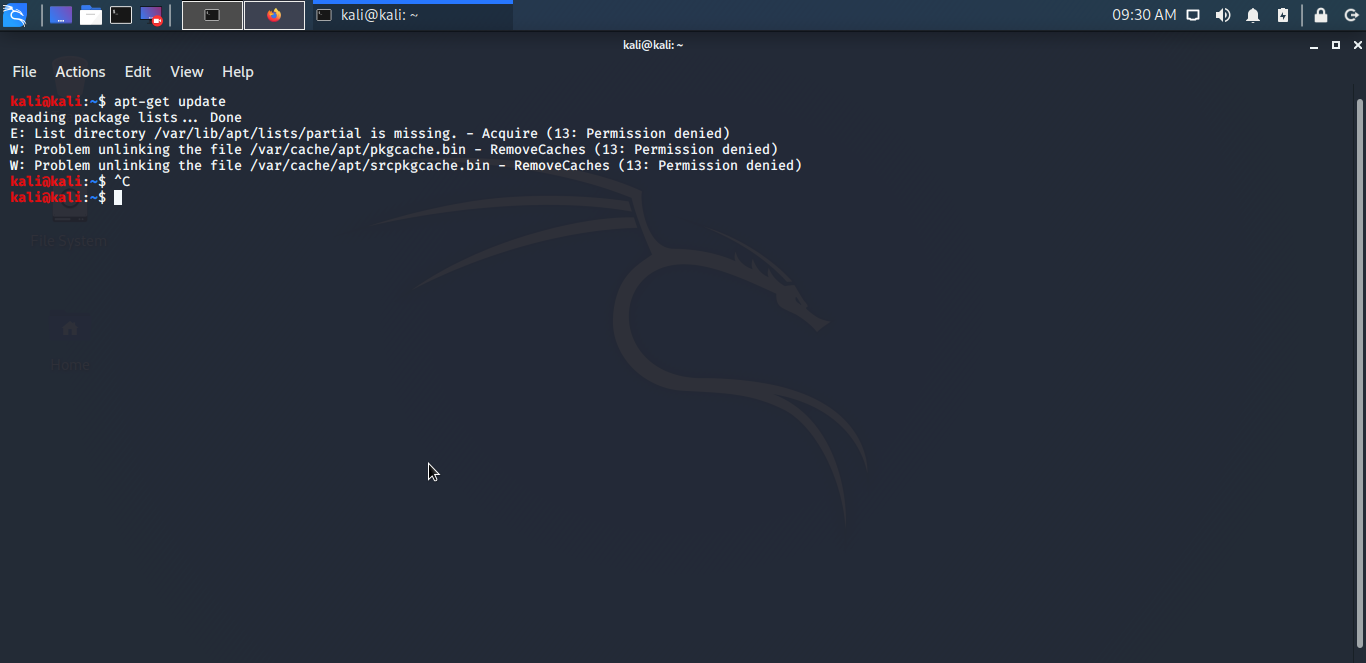Click the 09:30 AM clock
The image size is (1366, 663).
(x=1144, y=15)
